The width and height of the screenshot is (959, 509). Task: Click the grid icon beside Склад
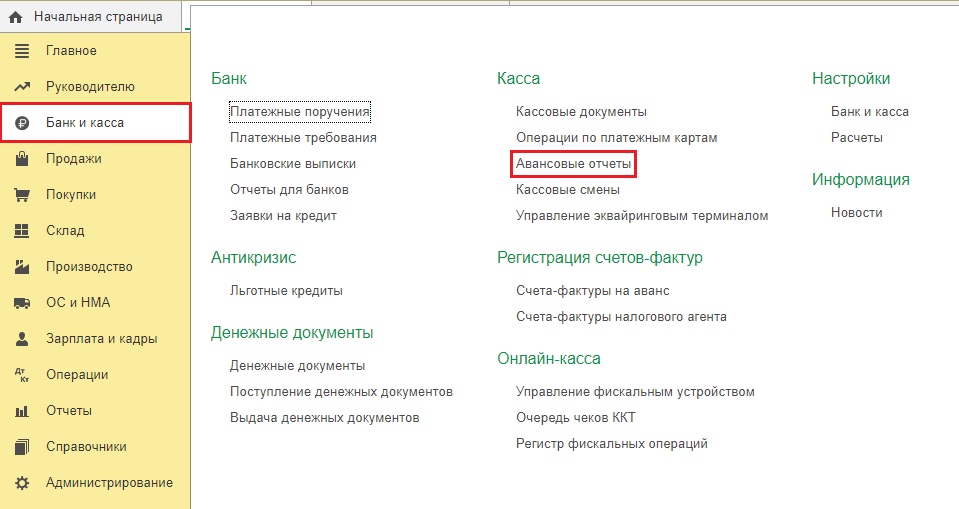click(22, 231)
